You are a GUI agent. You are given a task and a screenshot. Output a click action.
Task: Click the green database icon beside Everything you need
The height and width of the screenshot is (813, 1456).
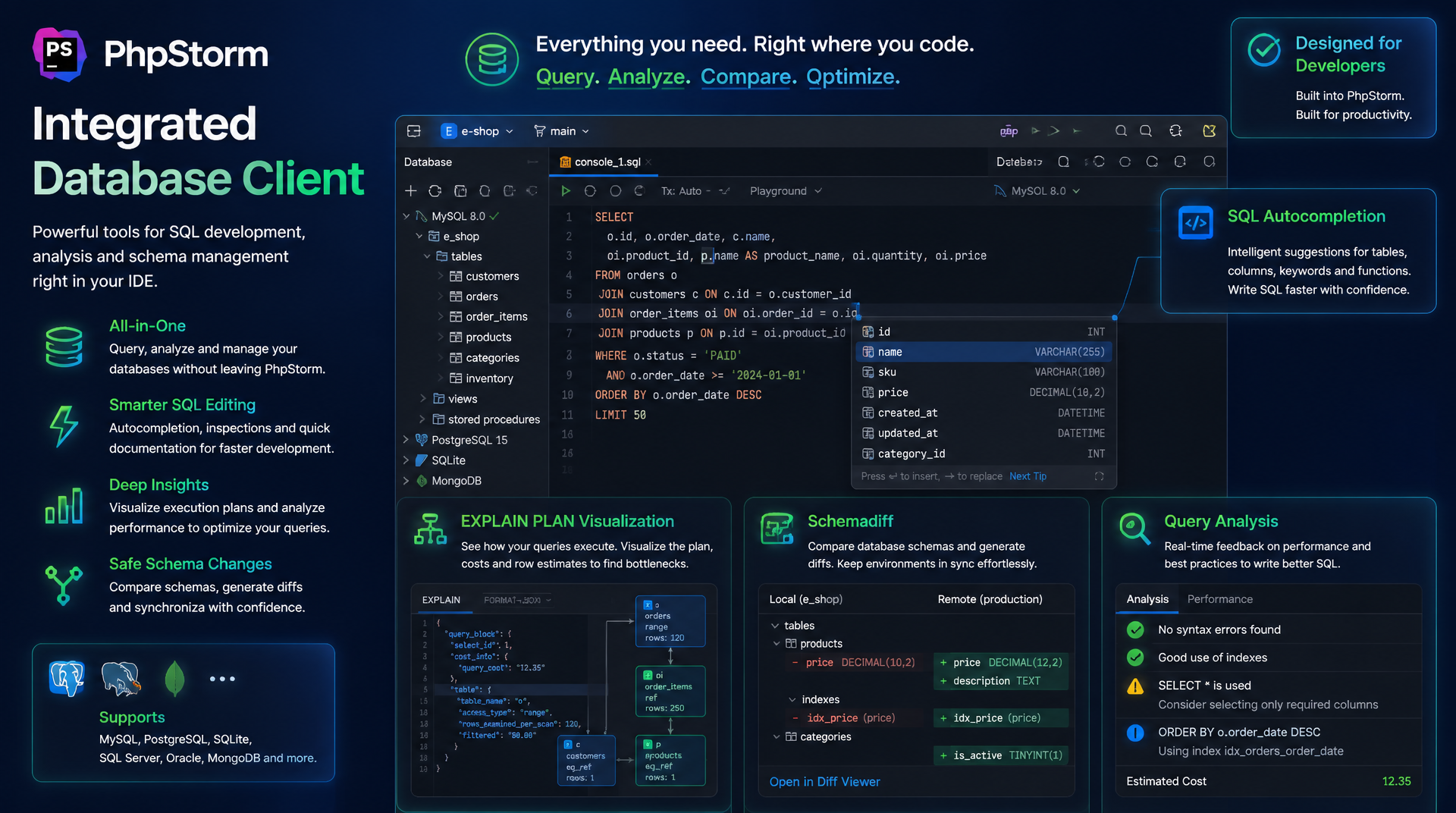click(x=492, y=59)
